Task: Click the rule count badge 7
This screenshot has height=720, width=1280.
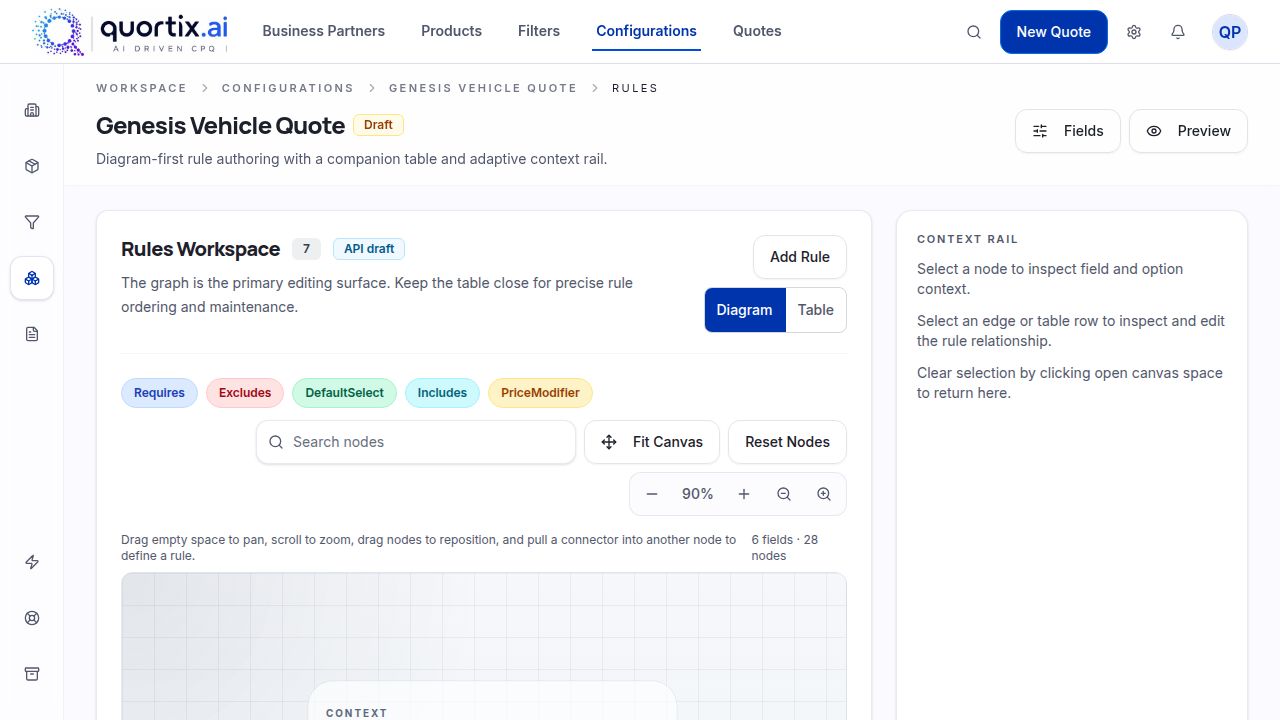Action: pyautogui.click(x=306, y=249)
